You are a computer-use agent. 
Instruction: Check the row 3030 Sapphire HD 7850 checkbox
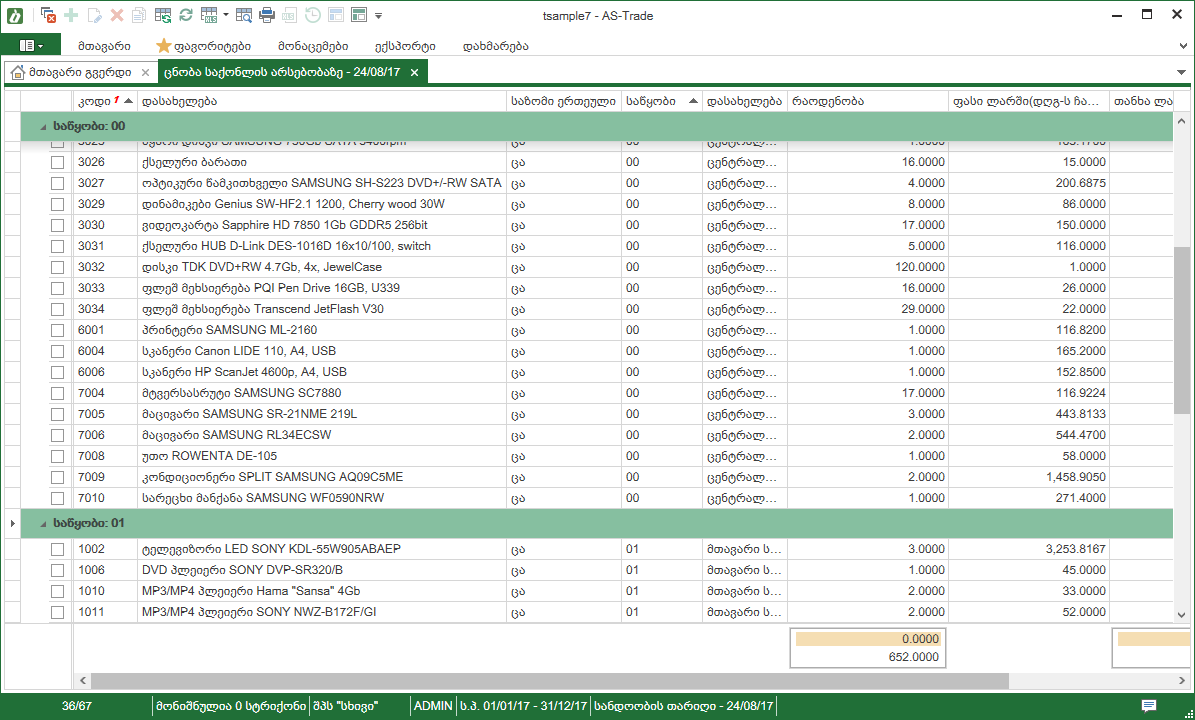coord(57,226)
